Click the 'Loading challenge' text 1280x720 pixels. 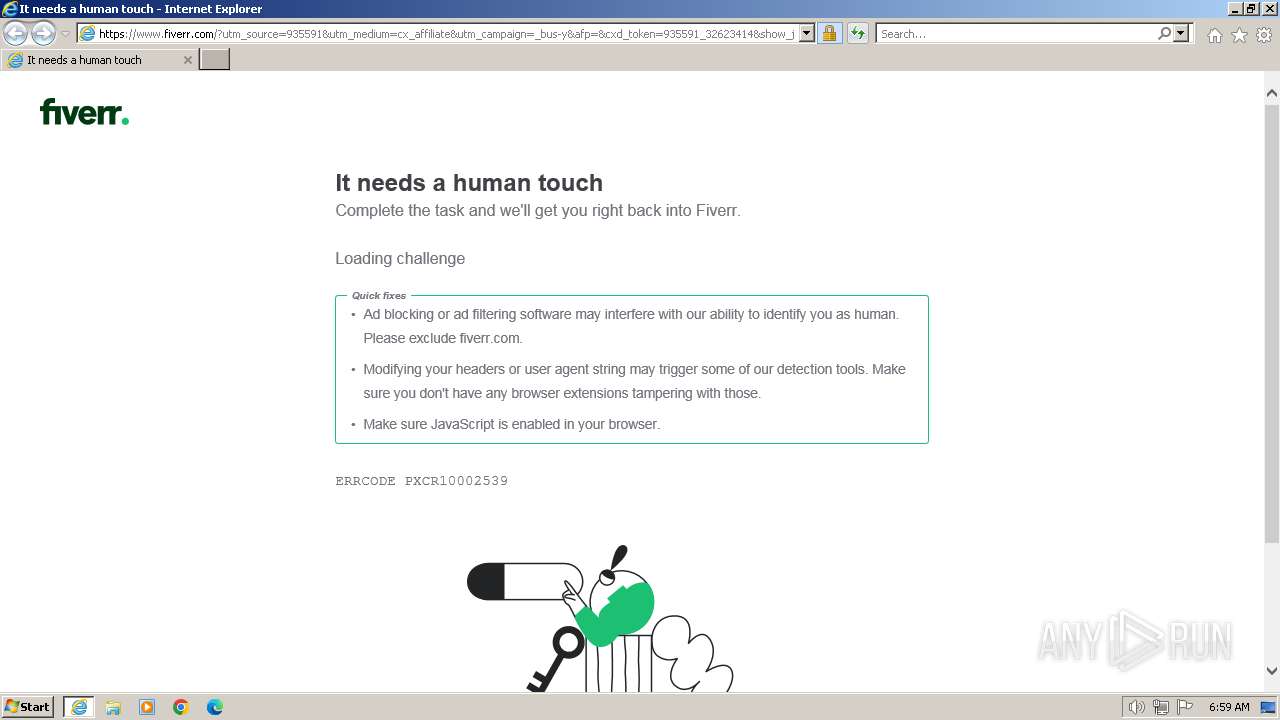pos(400,258)
